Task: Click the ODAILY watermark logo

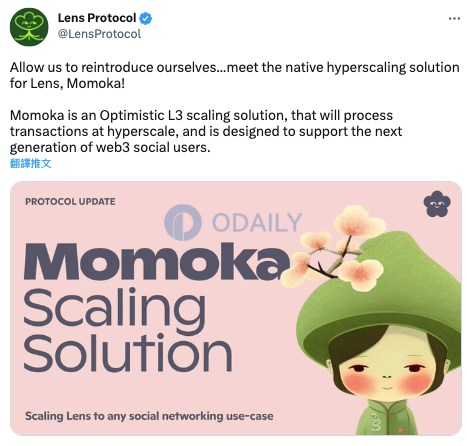Action: pos(183,222)
